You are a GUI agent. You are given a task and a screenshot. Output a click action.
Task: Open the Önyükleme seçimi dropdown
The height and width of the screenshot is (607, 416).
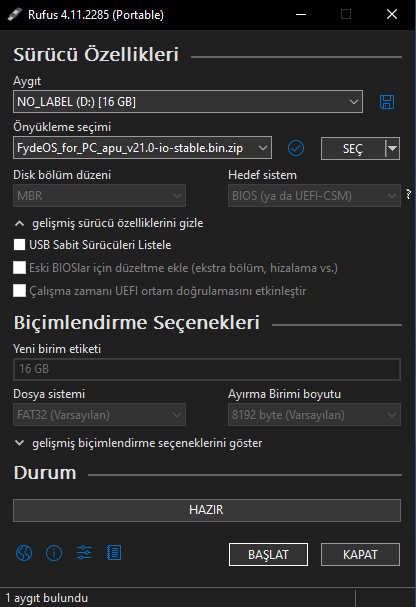tap(142, 148)
